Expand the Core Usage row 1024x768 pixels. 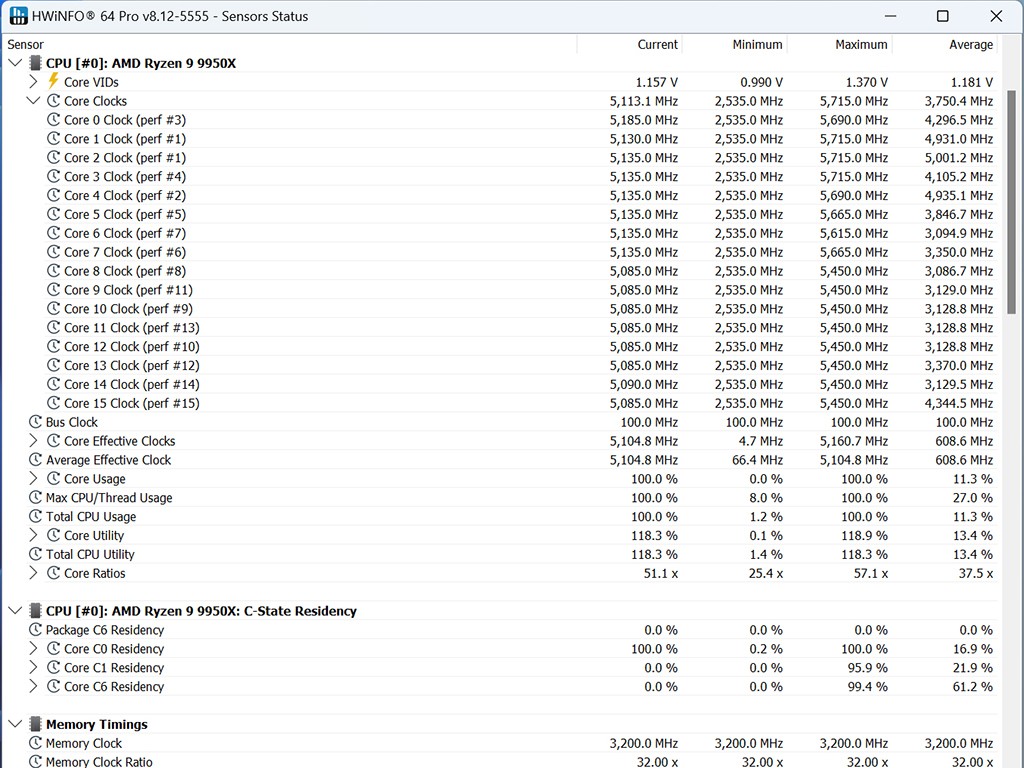[x=33, y=479]
